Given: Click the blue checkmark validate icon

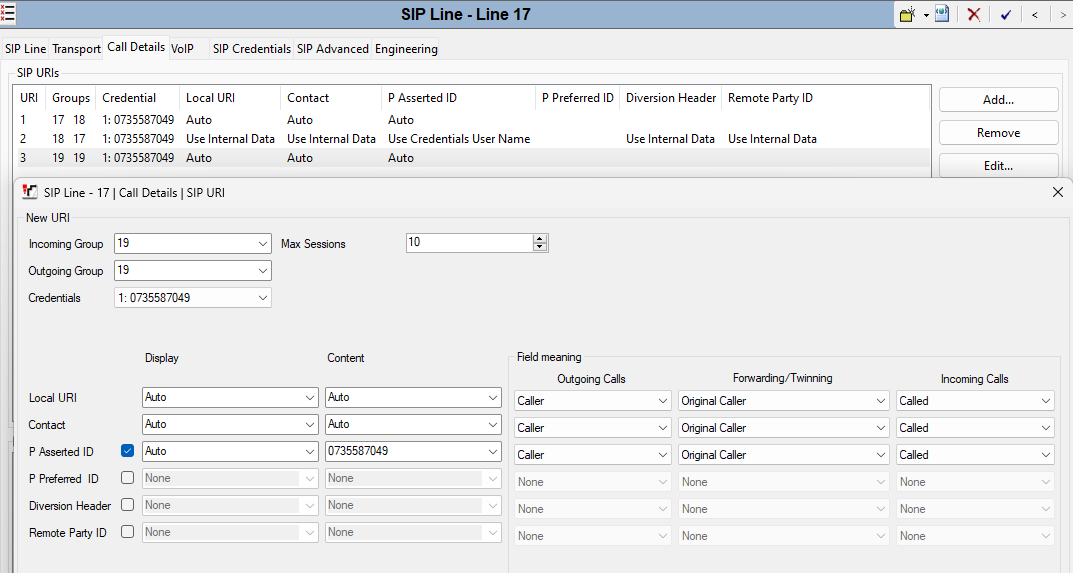Looking at the screenshot, I should pyautogui.click(x=1005, y=14).
